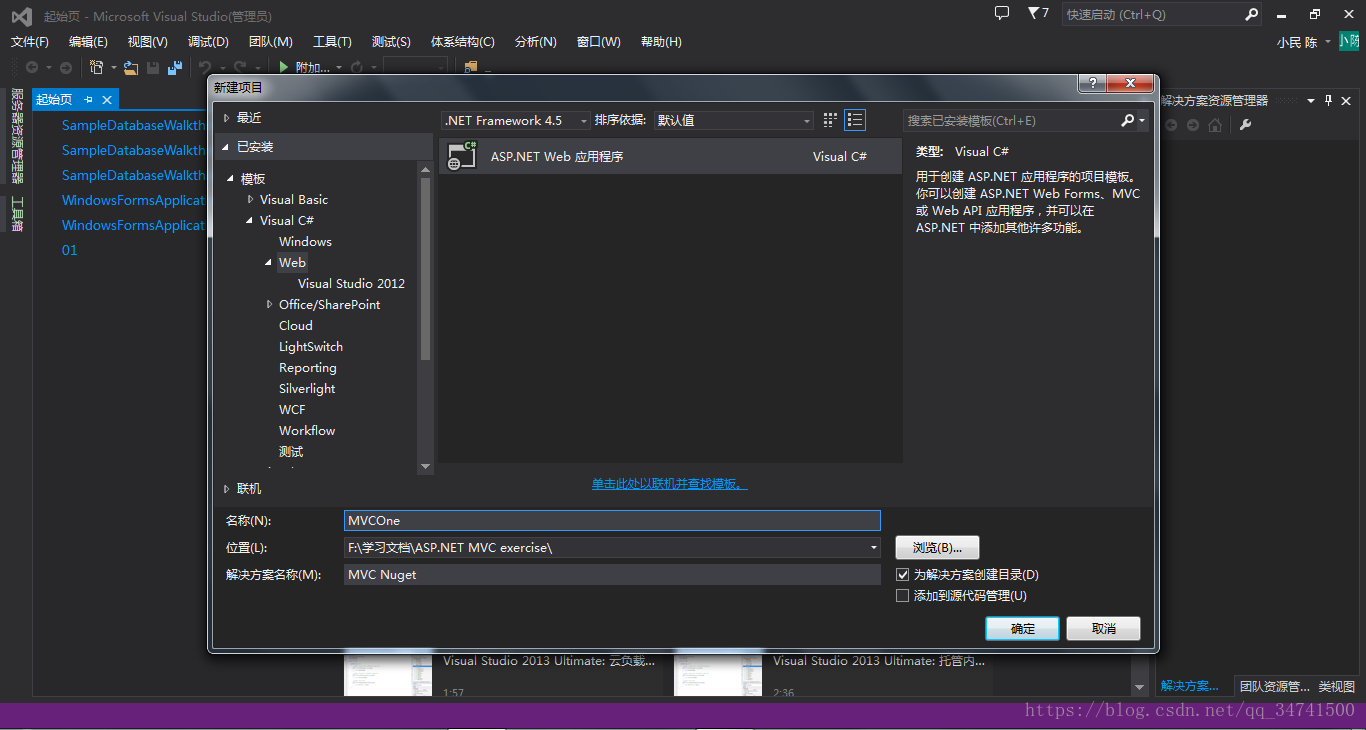Click the Solution Explorer home icon
This screenshot has height=730, width=1366.
pyautogui.click(x=1215, y=125)
